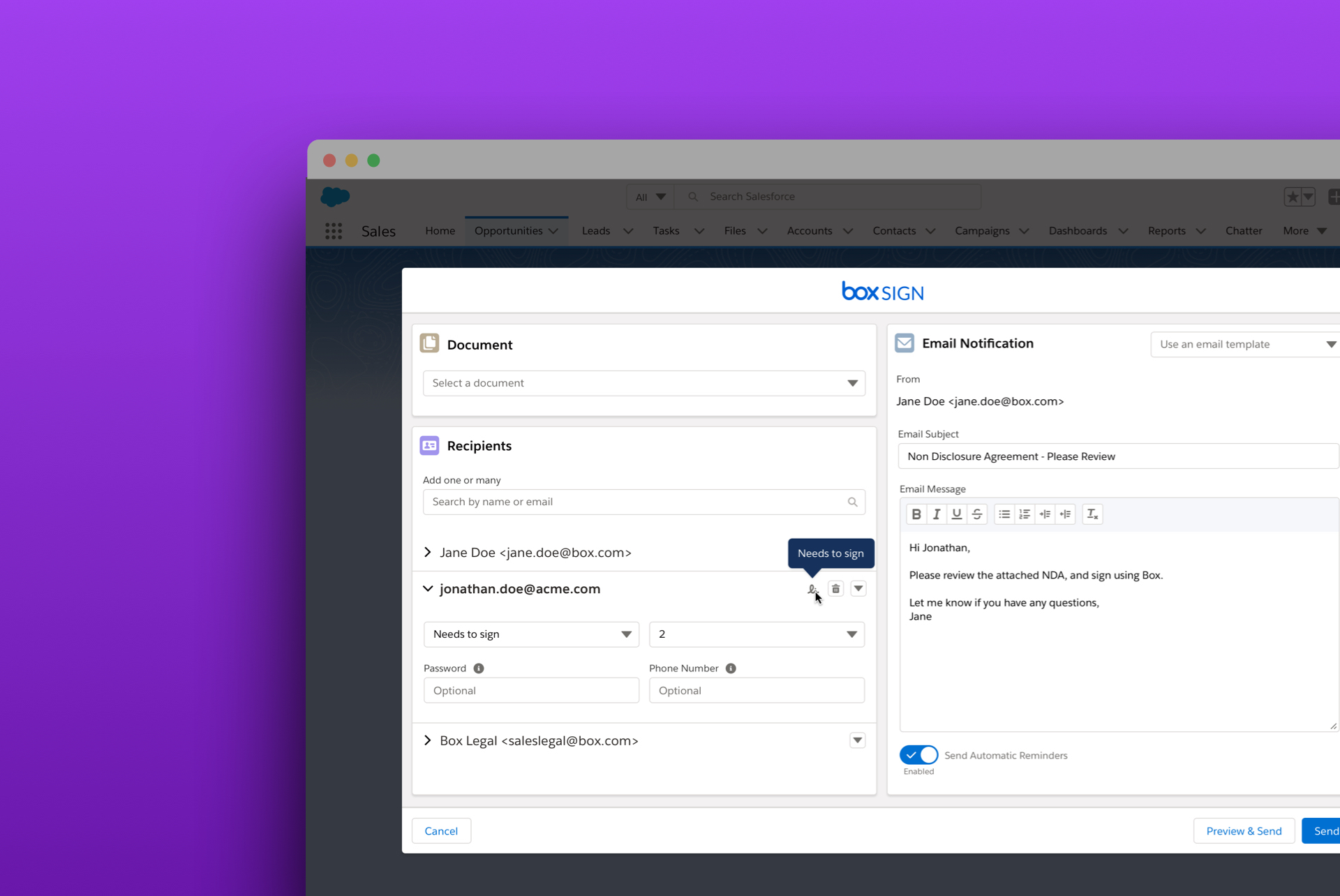The image size is (1340, 896).
Task: Select the strikethrough formatting icon
Action: [x=976, y=514]
